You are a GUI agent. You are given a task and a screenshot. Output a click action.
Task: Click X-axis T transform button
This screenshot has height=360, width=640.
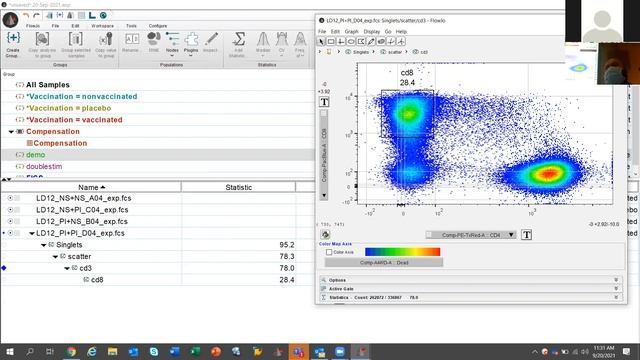(x=527, y=235)
